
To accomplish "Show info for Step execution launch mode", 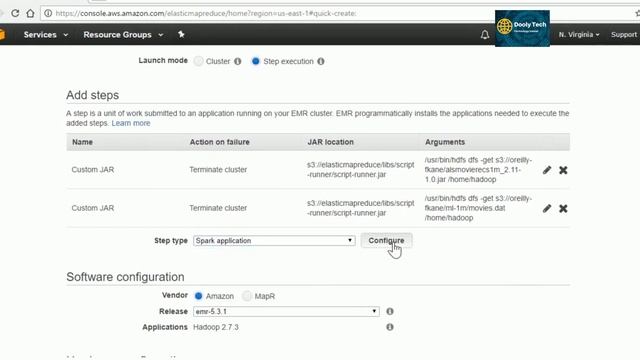I will (x=321, y=61).
